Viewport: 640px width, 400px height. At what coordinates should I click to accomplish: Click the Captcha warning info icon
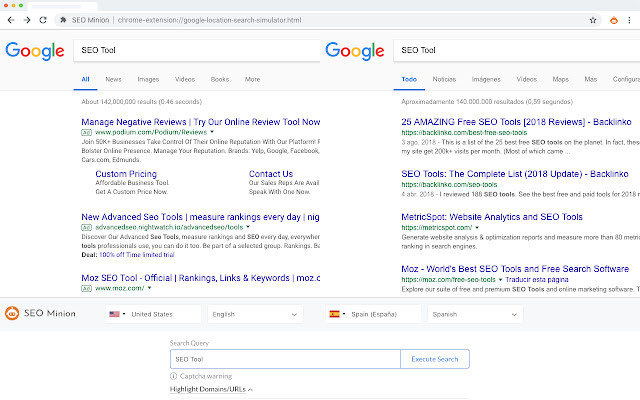point(174,376)
